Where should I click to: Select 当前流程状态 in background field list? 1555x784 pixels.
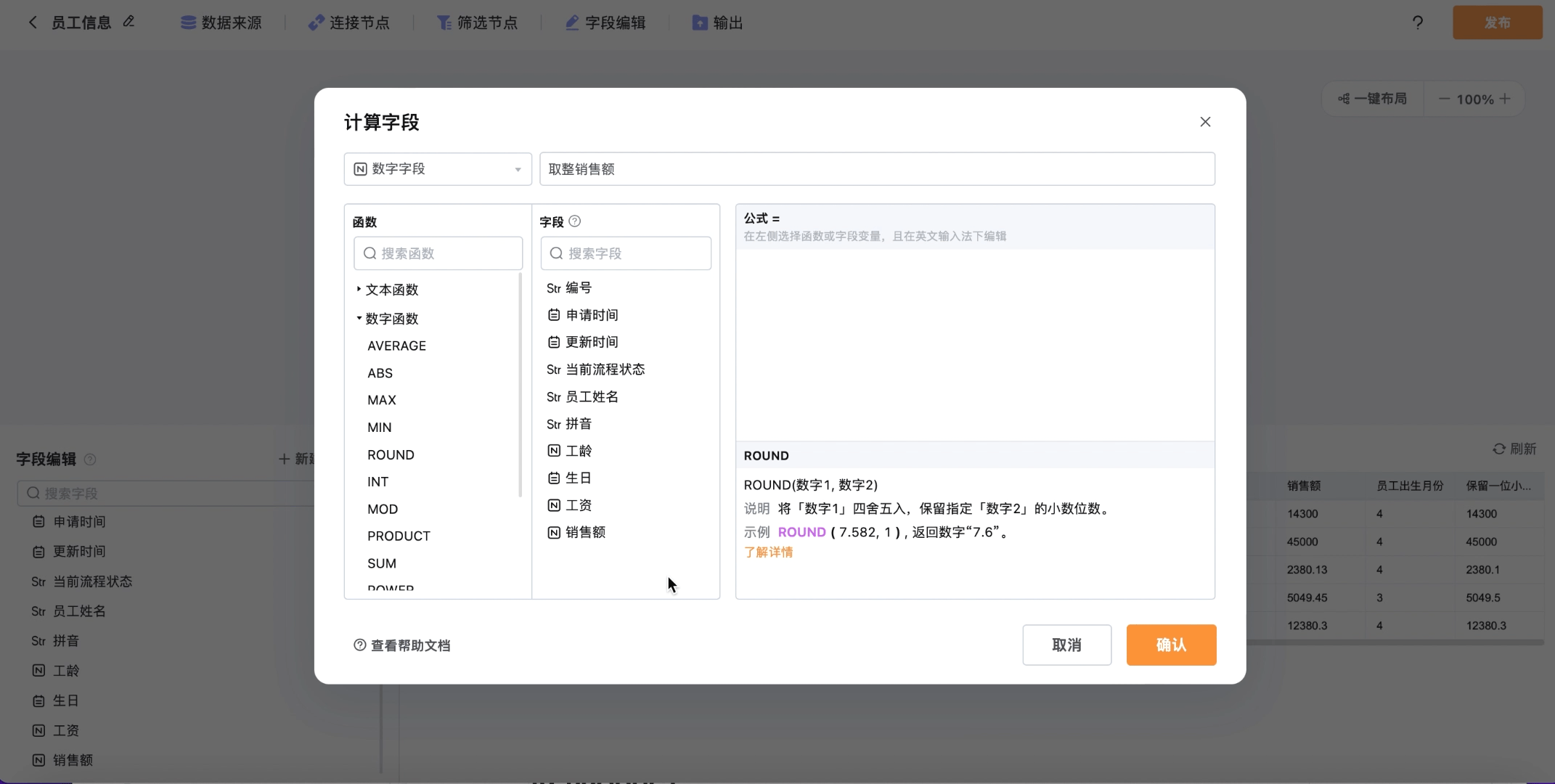81,581
